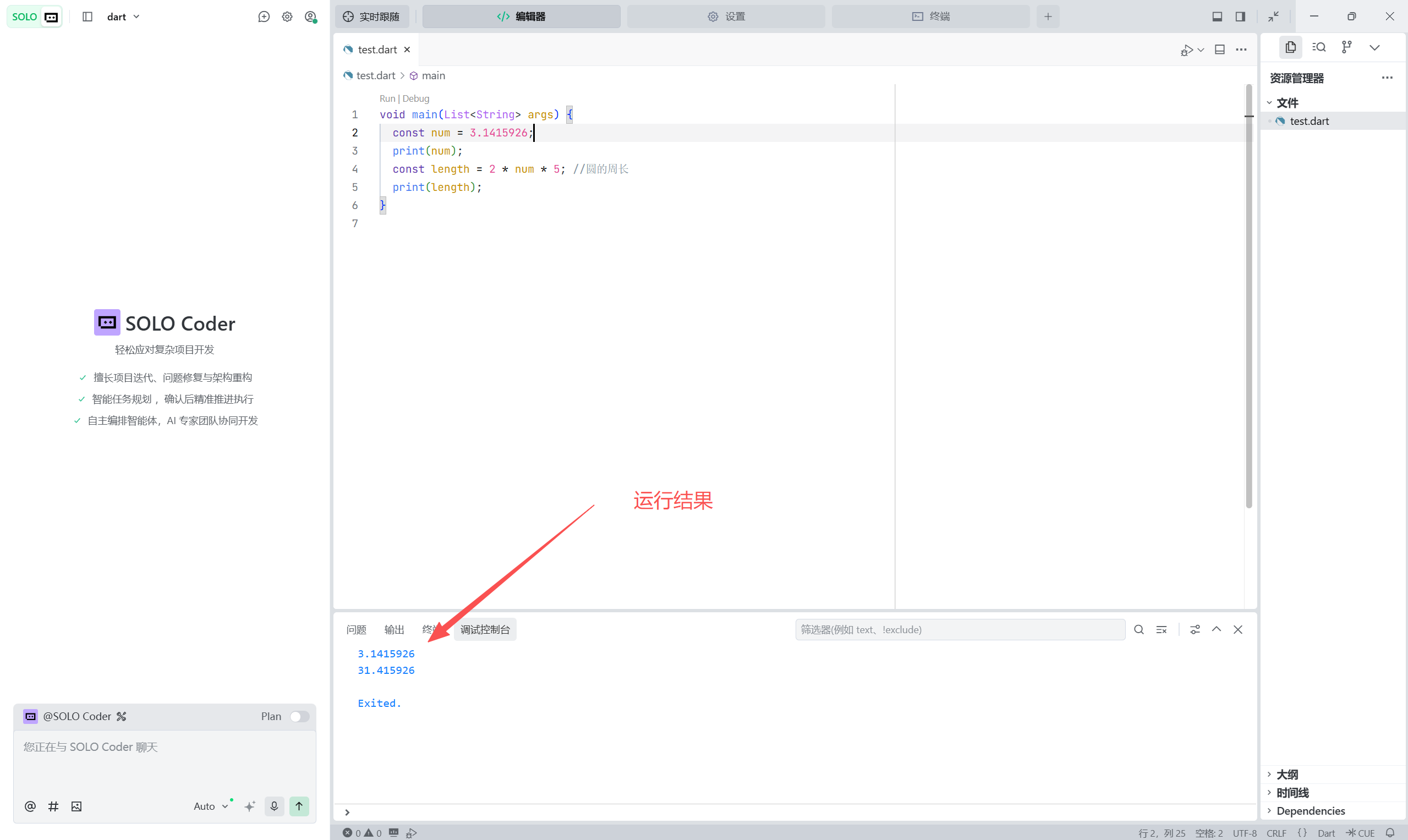1408x840 pixels.
Task: Toggle secondary sidebar visibility
Action: coord(1240,17)
